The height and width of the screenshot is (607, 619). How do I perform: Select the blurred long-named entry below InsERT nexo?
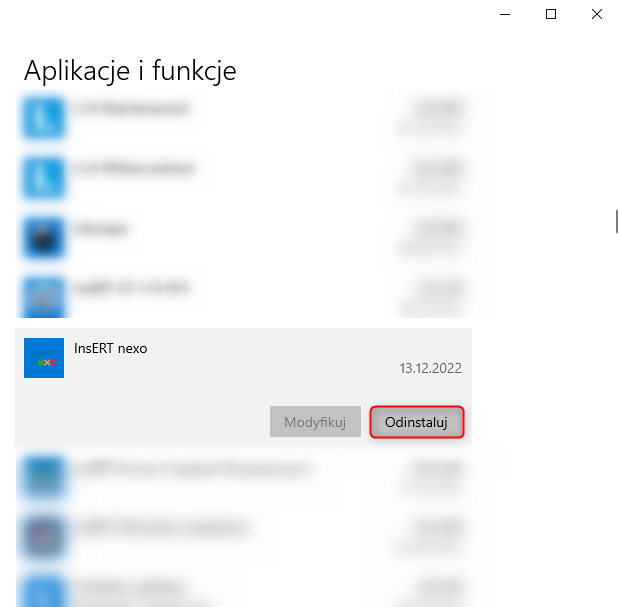coord(193,468)
